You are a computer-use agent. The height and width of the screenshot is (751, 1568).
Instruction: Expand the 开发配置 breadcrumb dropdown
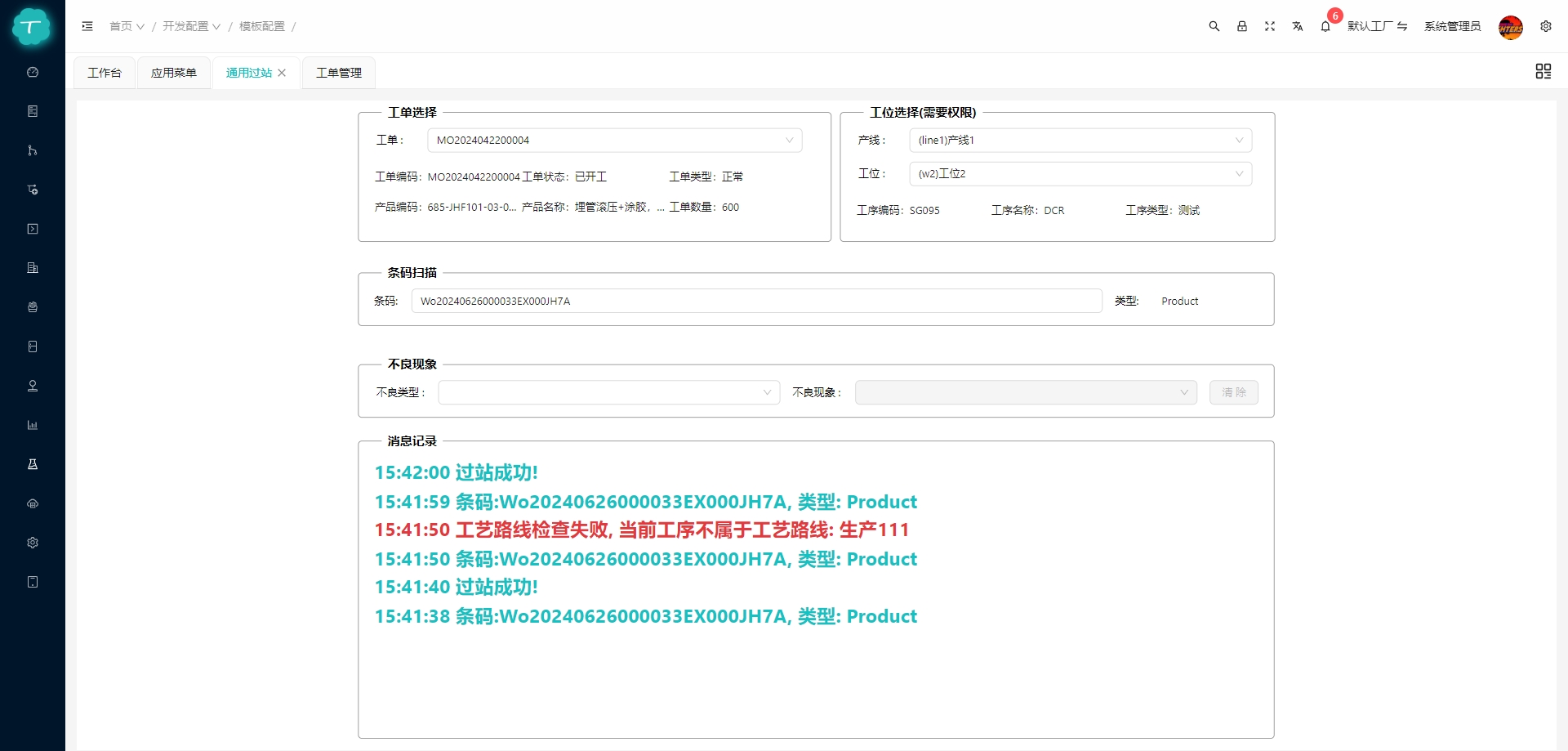[190, 26]
